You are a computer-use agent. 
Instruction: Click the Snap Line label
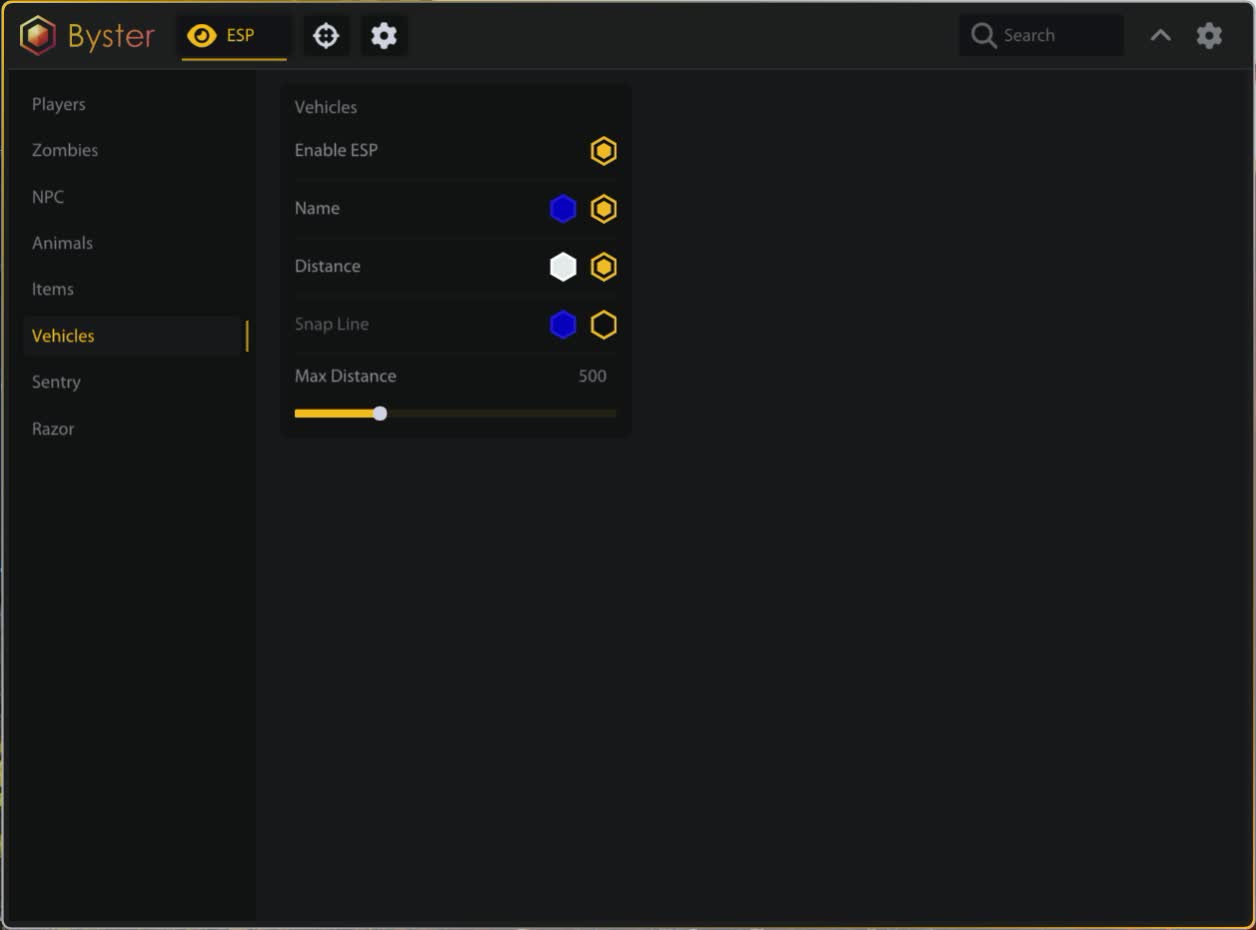pos(331,324)
